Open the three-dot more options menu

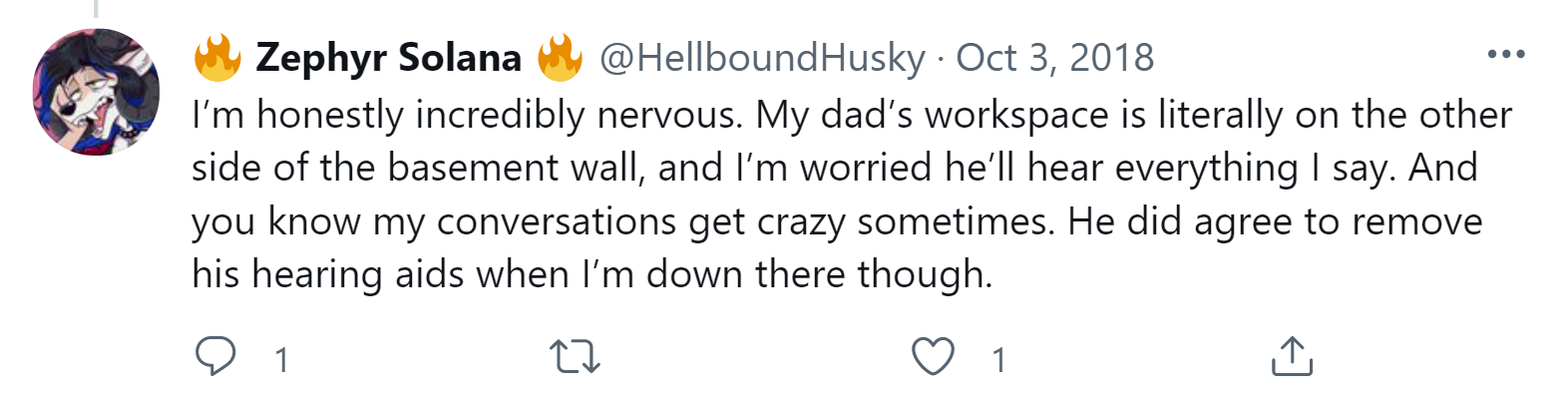[1506, 54]
